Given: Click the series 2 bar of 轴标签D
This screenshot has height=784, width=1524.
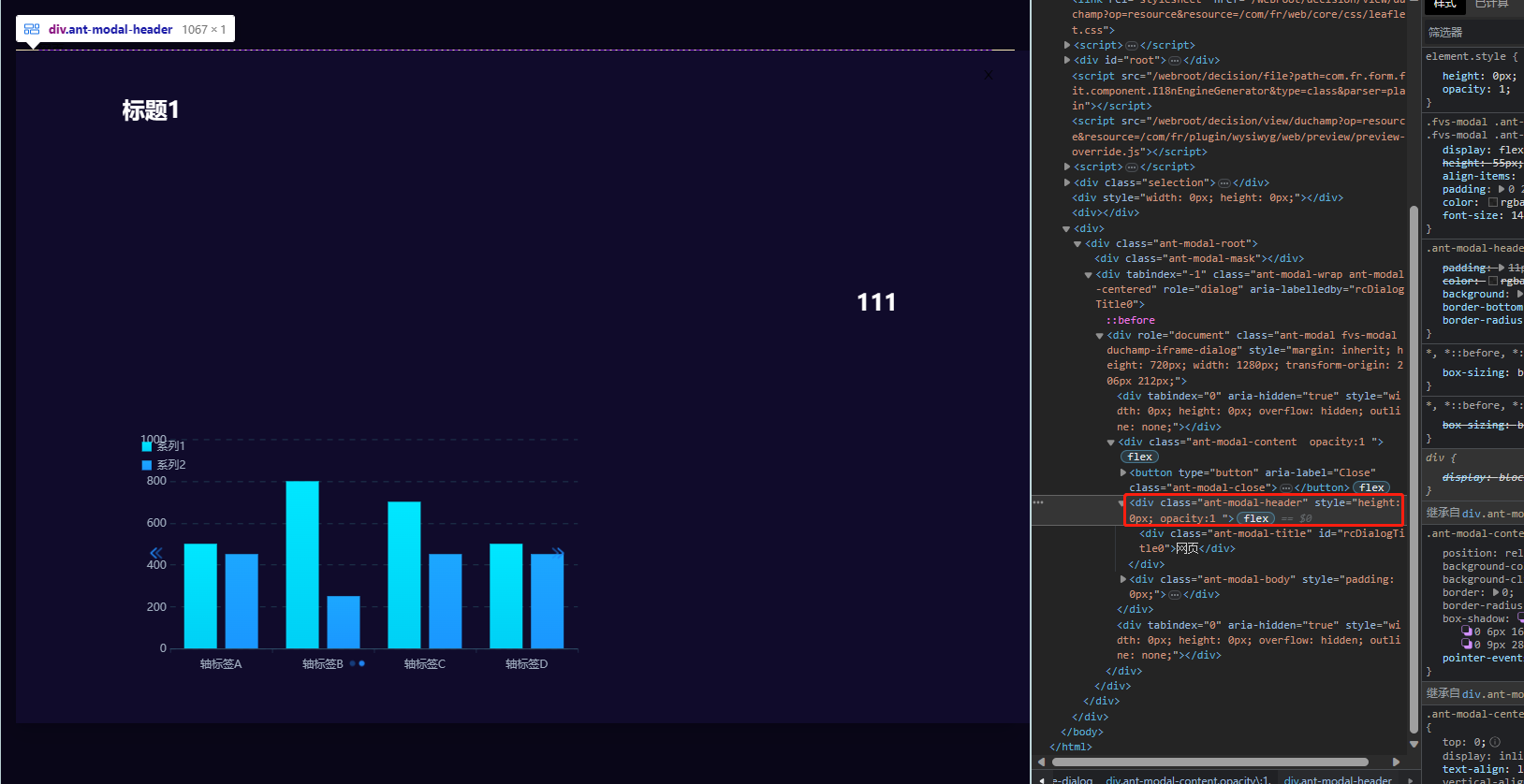Looking at the screenshot, I should point(548,601).
